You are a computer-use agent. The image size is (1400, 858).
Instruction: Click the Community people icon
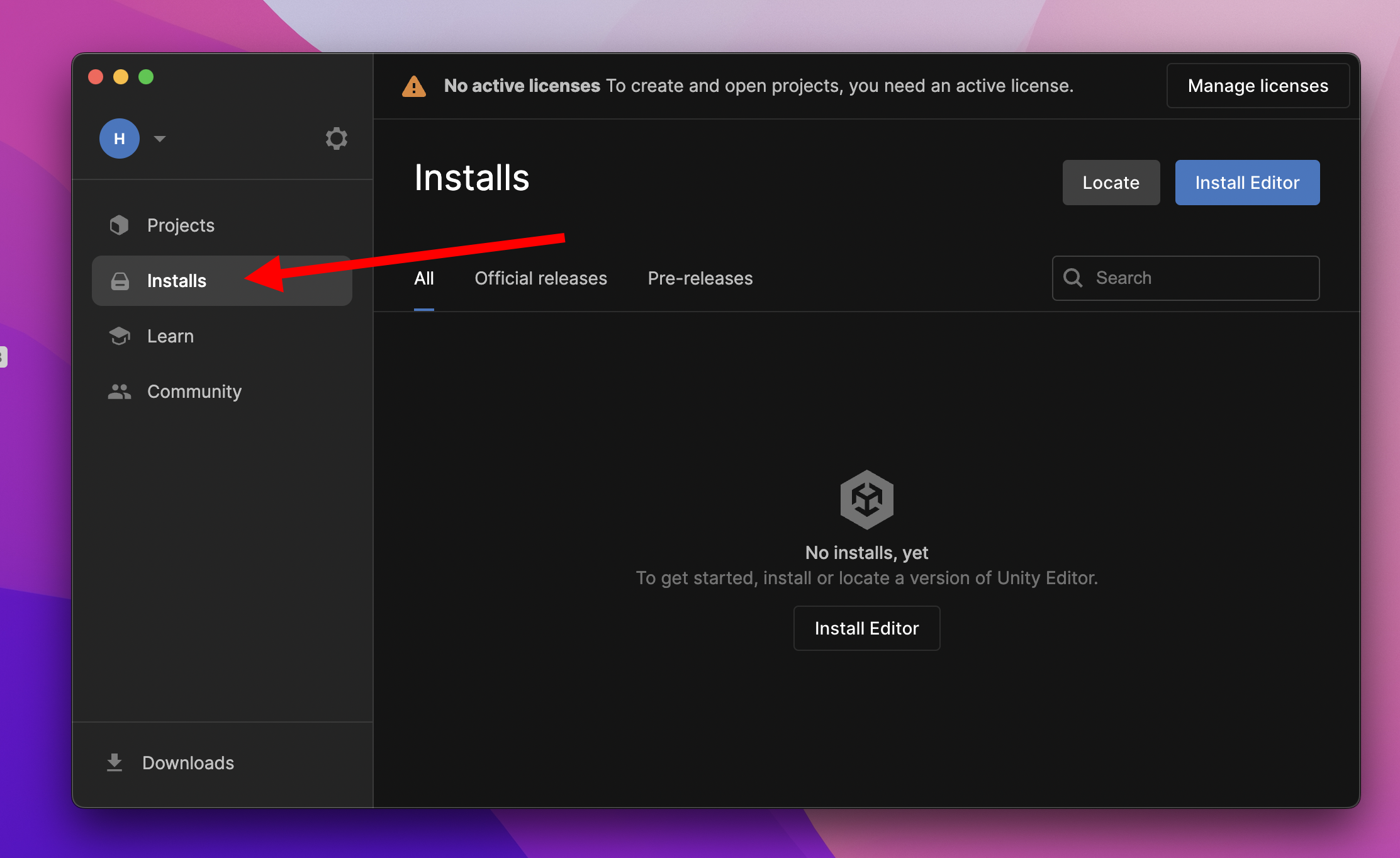click(119, 392)
